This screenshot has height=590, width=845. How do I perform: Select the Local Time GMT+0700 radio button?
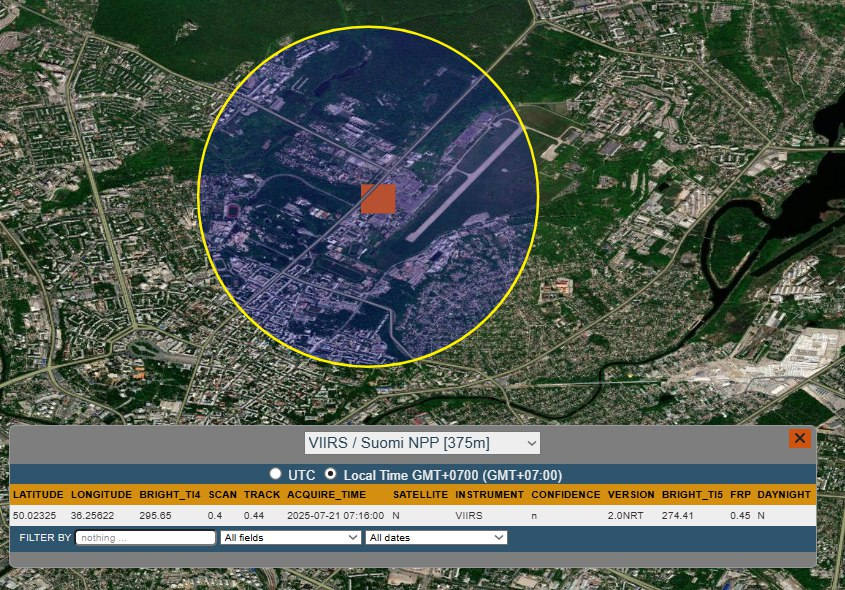click(330, 474)
